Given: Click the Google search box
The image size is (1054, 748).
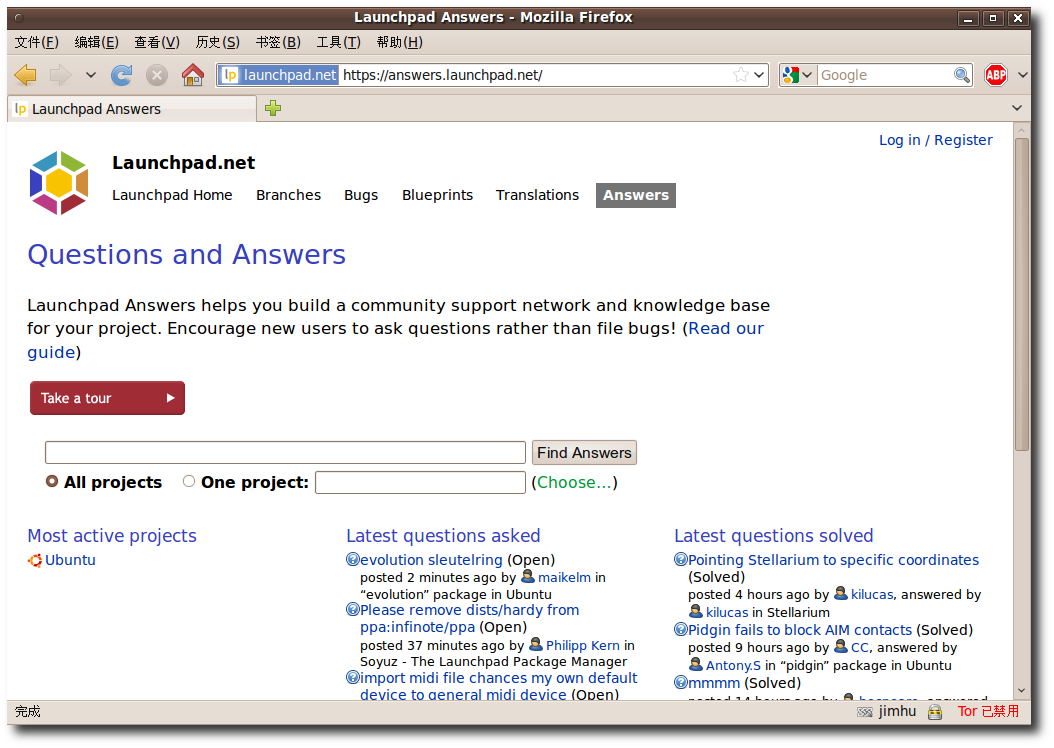Looking at the screenshot, I should [885, 75].
